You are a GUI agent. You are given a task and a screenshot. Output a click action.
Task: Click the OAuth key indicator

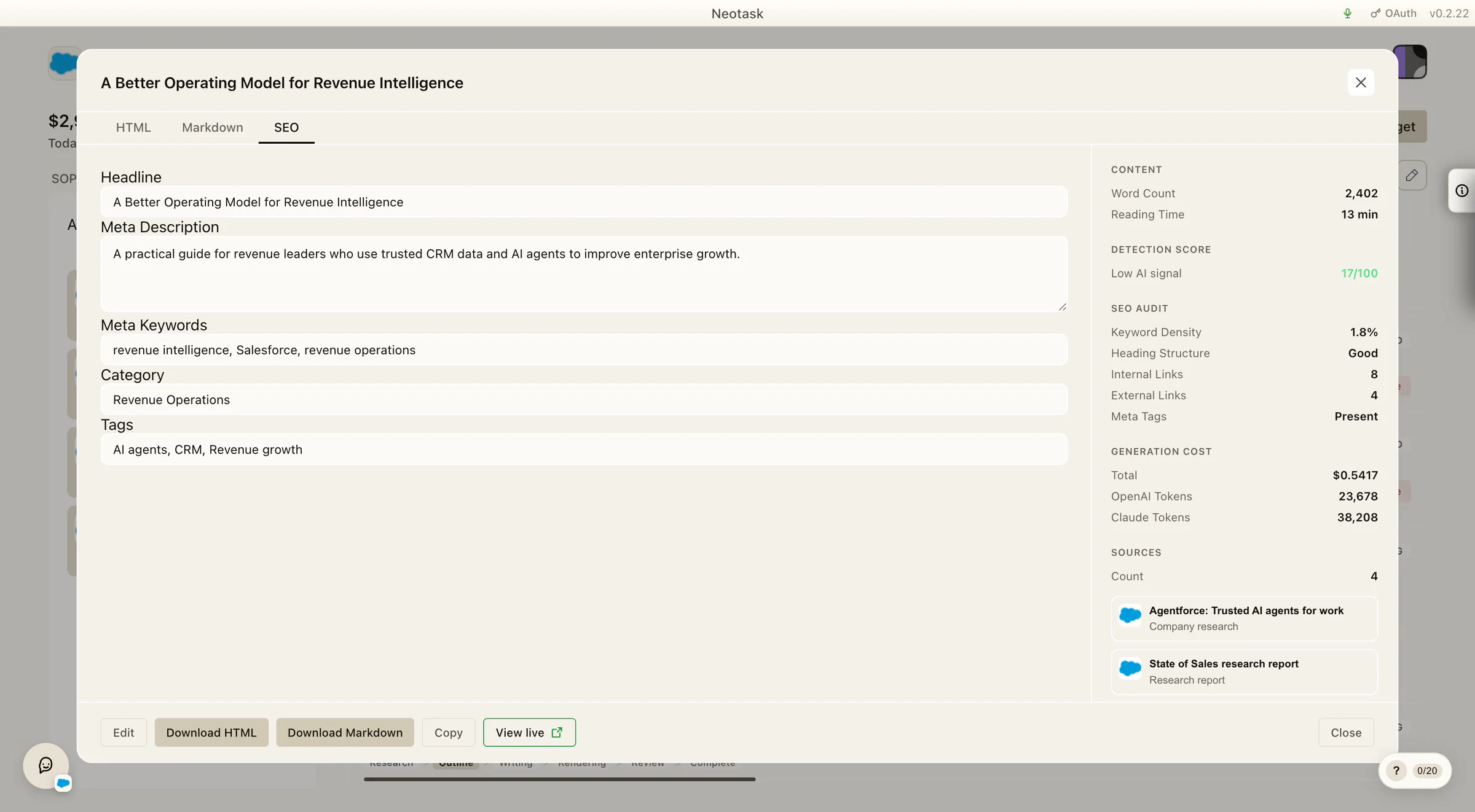click(1393, 13)
